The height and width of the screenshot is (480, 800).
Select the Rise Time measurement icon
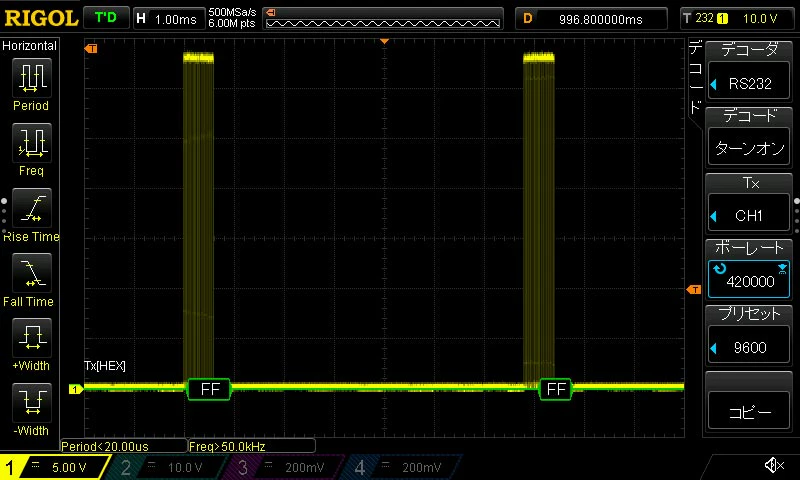(x=31, y=208)
